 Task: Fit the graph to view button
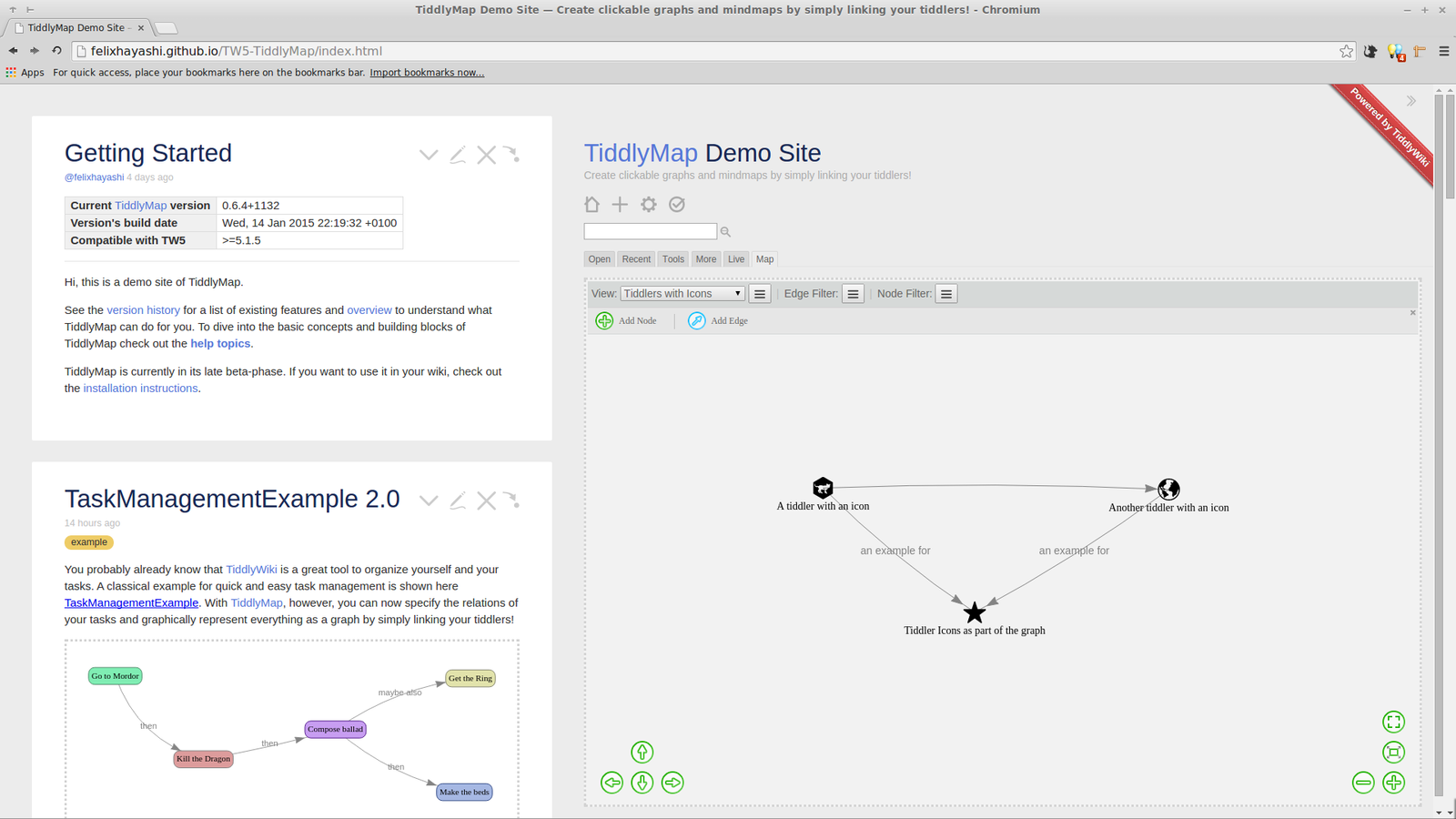tap(1394, 752)
